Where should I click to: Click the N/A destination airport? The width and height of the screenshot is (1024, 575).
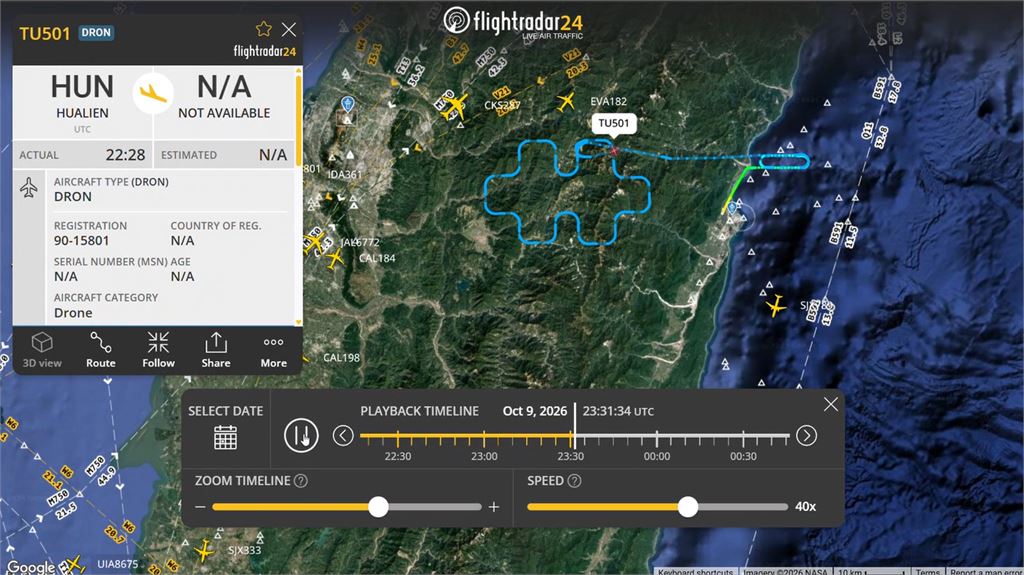point(224,97)
